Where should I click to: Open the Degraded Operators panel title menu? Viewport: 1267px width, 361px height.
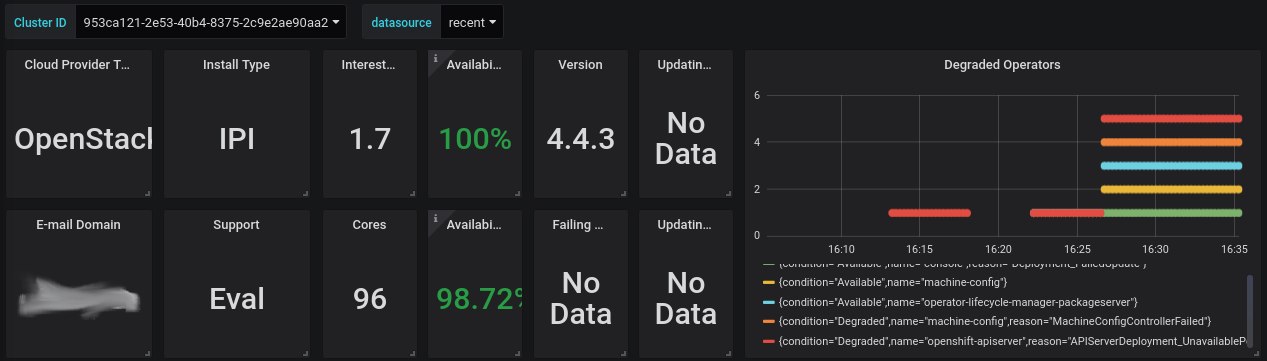(x=1002, y=64)
